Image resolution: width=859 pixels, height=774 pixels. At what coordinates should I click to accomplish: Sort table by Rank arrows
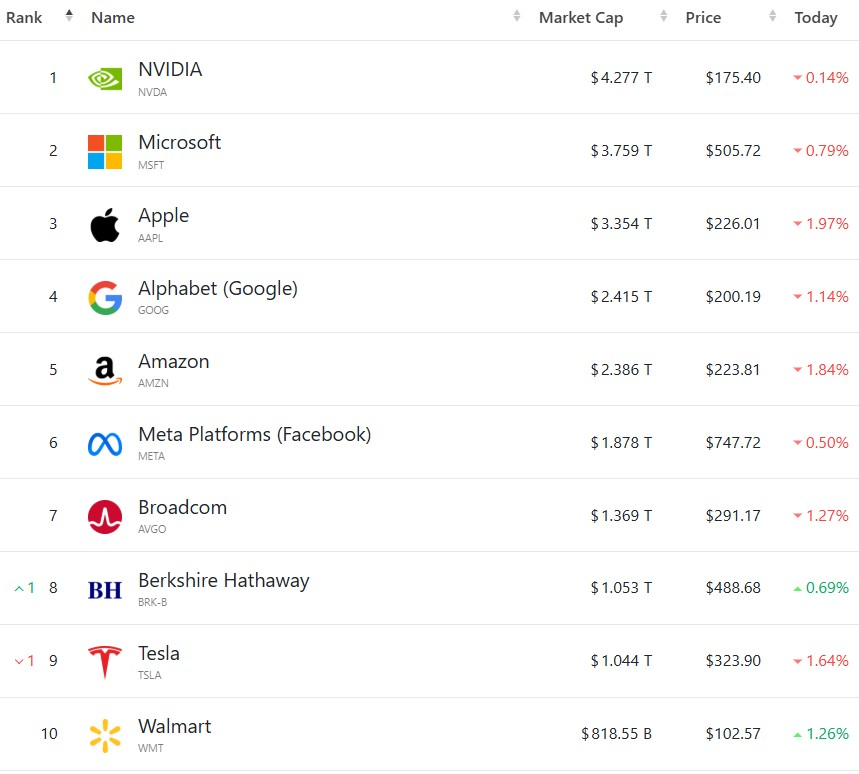coord(69,15)
